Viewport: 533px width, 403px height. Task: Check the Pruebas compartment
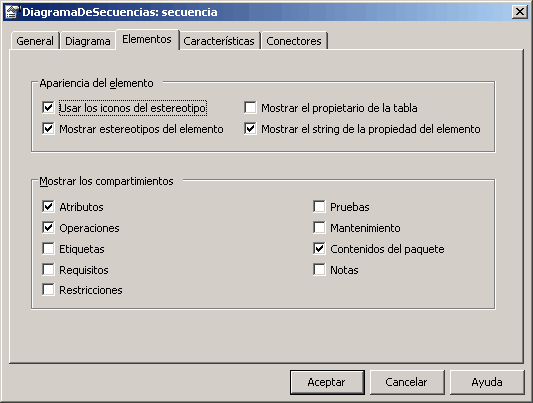[319, 207]
